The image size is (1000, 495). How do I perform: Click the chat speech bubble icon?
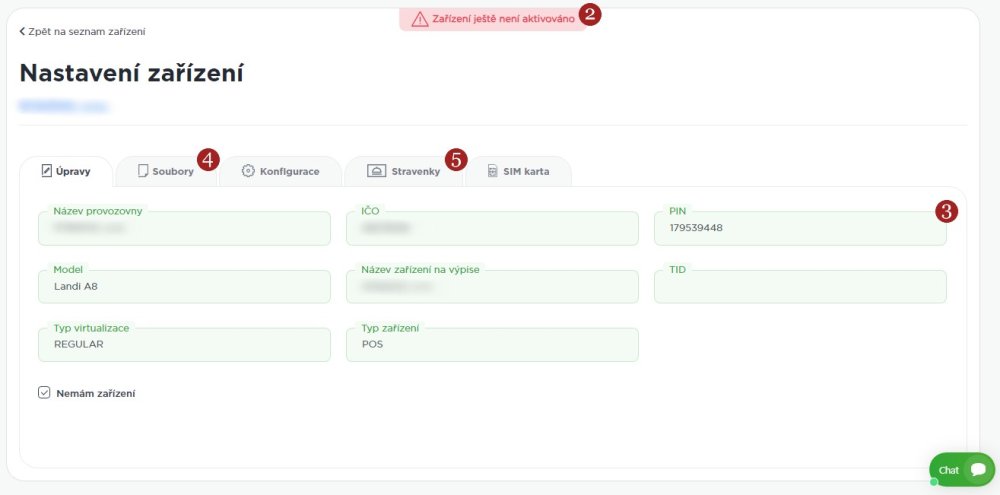pos(978,469)
